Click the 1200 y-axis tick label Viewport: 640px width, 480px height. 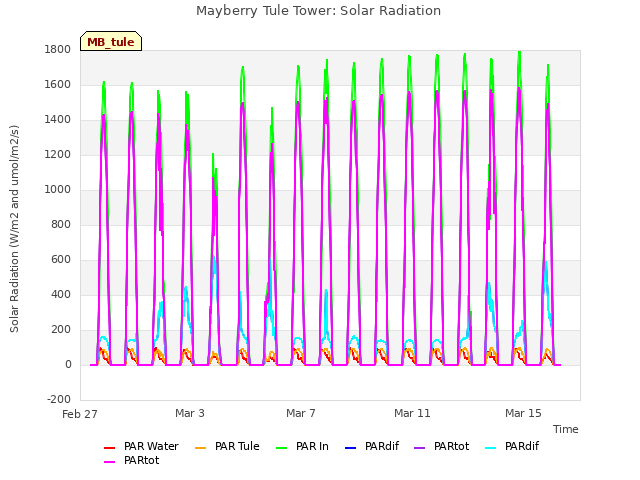click(x=58, y=154)
